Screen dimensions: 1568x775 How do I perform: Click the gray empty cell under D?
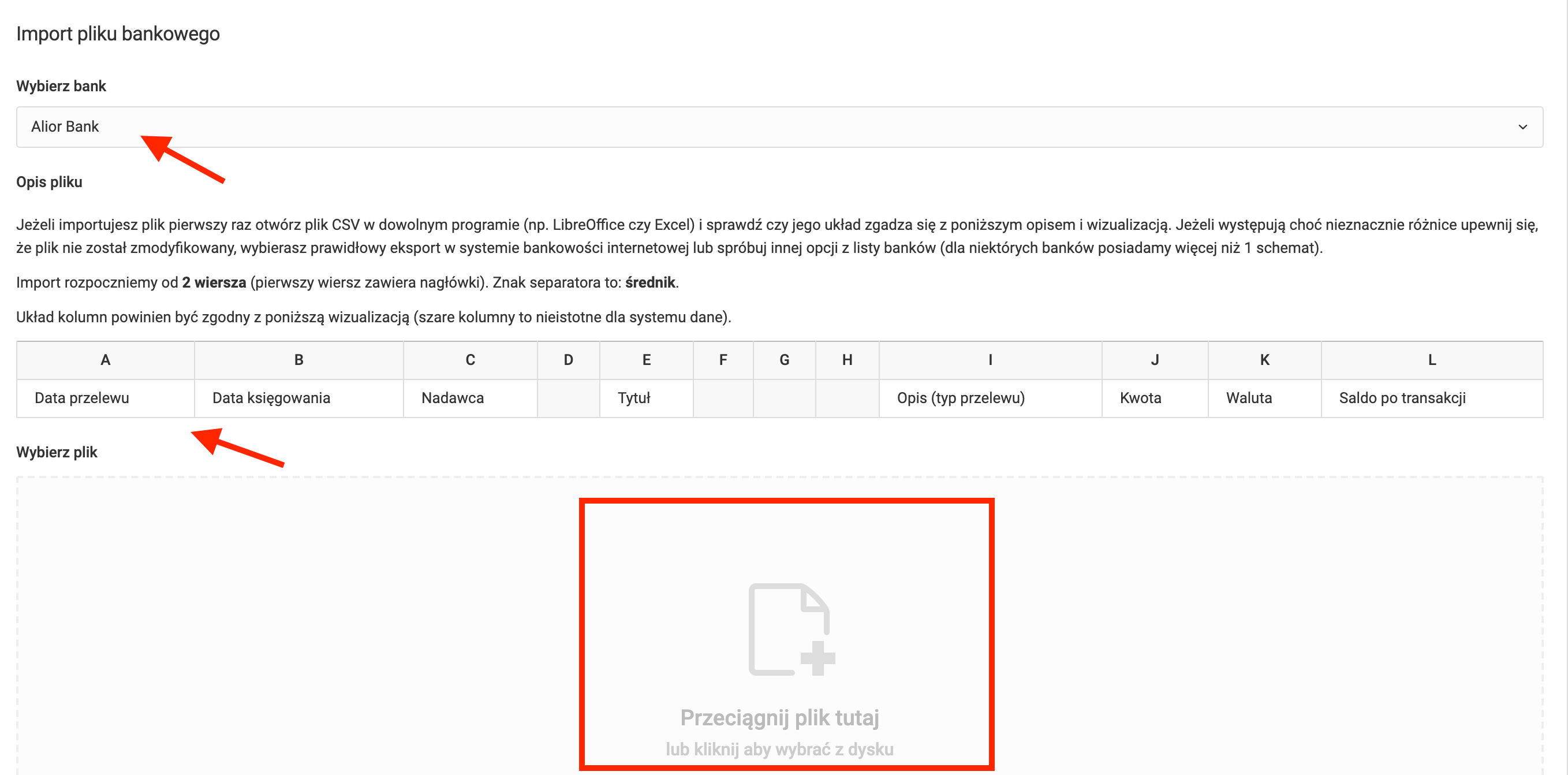tap(568, 398)
